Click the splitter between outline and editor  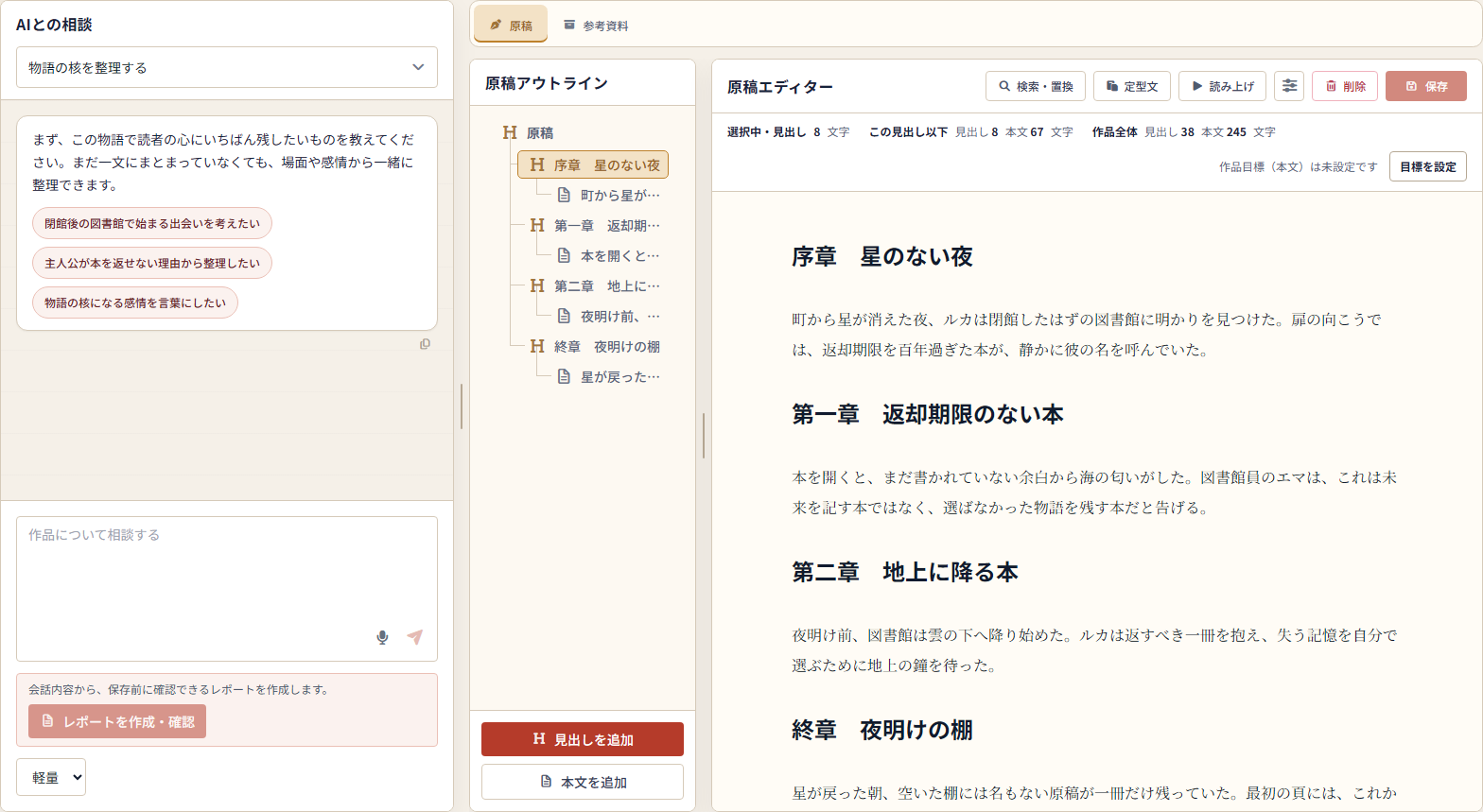tap(704, 436)
